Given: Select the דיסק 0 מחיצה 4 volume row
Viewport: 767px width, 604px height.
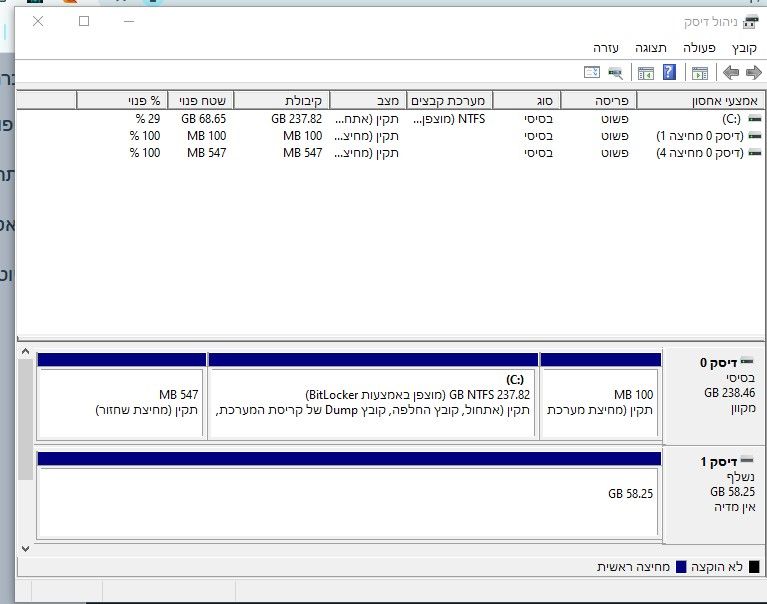Looking at the screenshot, I should (x=390, y=153).
